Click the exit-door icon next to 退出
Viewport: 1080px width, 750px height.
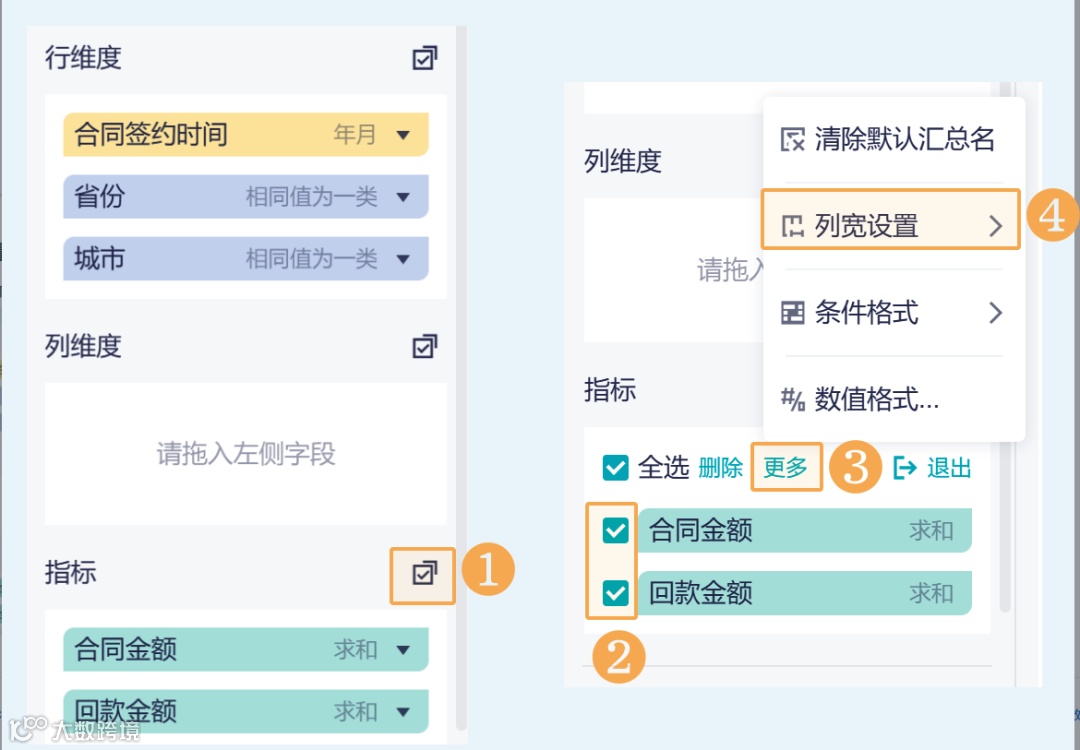click(x=907, y=466)
